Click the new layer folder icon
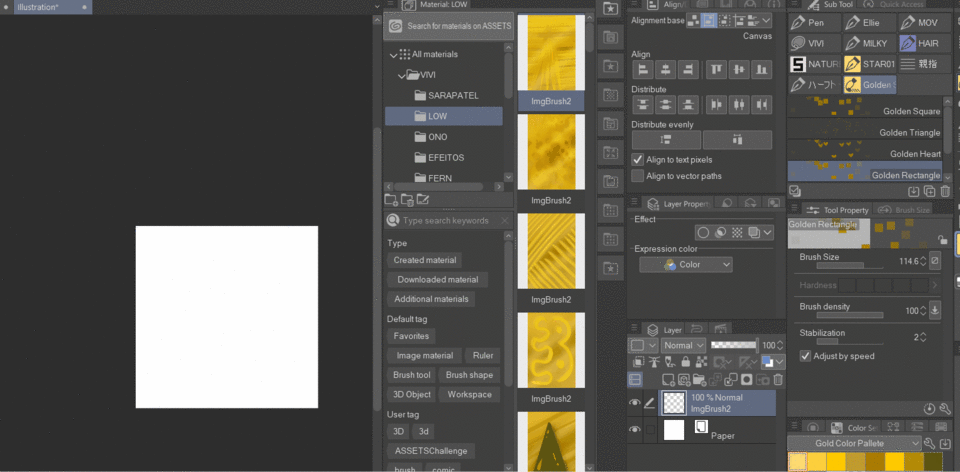Viewport: 960px width, 472px height. [x=699, y=380]
